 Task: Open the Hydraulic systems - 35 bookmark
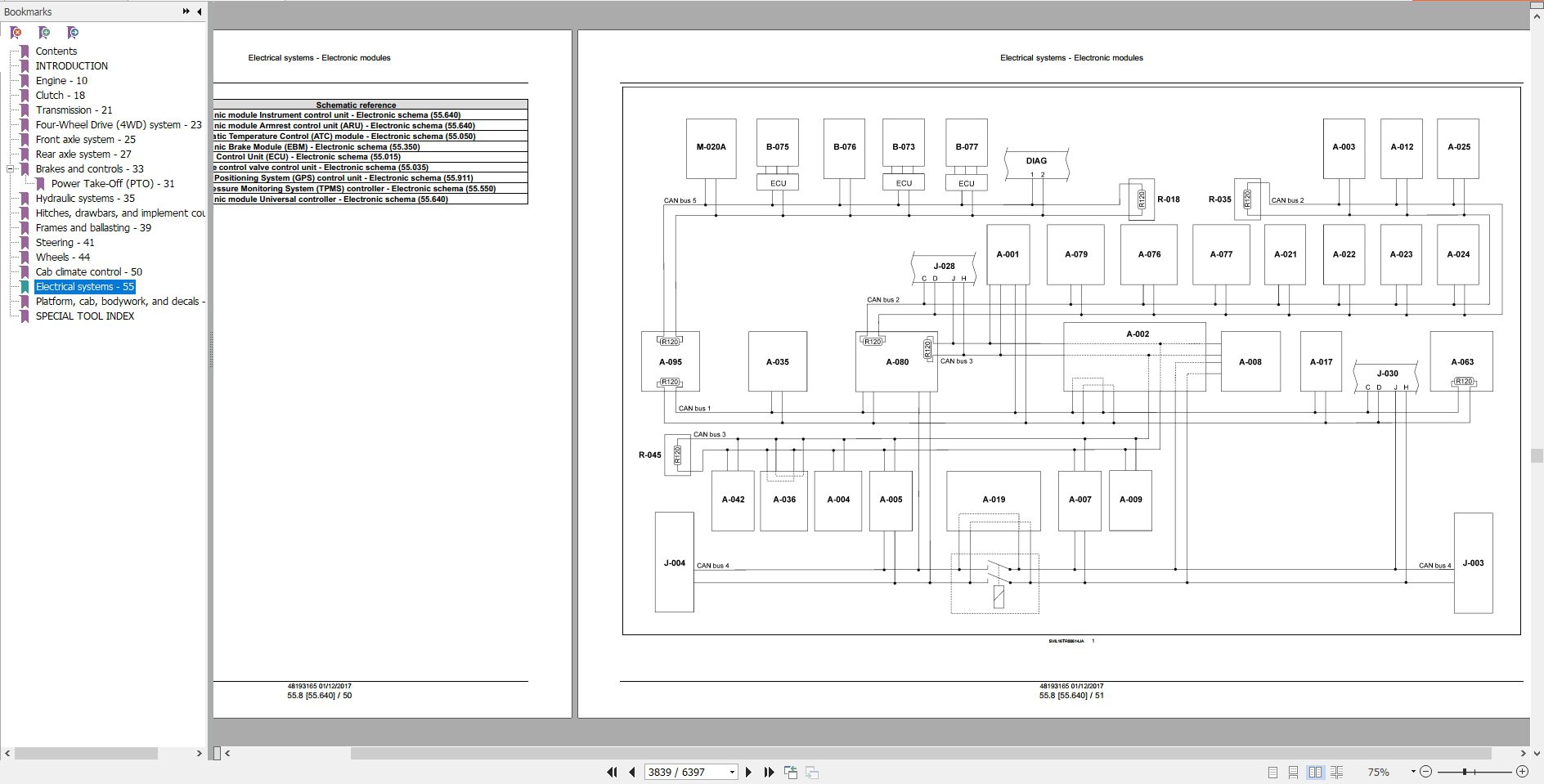pyautogui.click(x=85, y=199)
